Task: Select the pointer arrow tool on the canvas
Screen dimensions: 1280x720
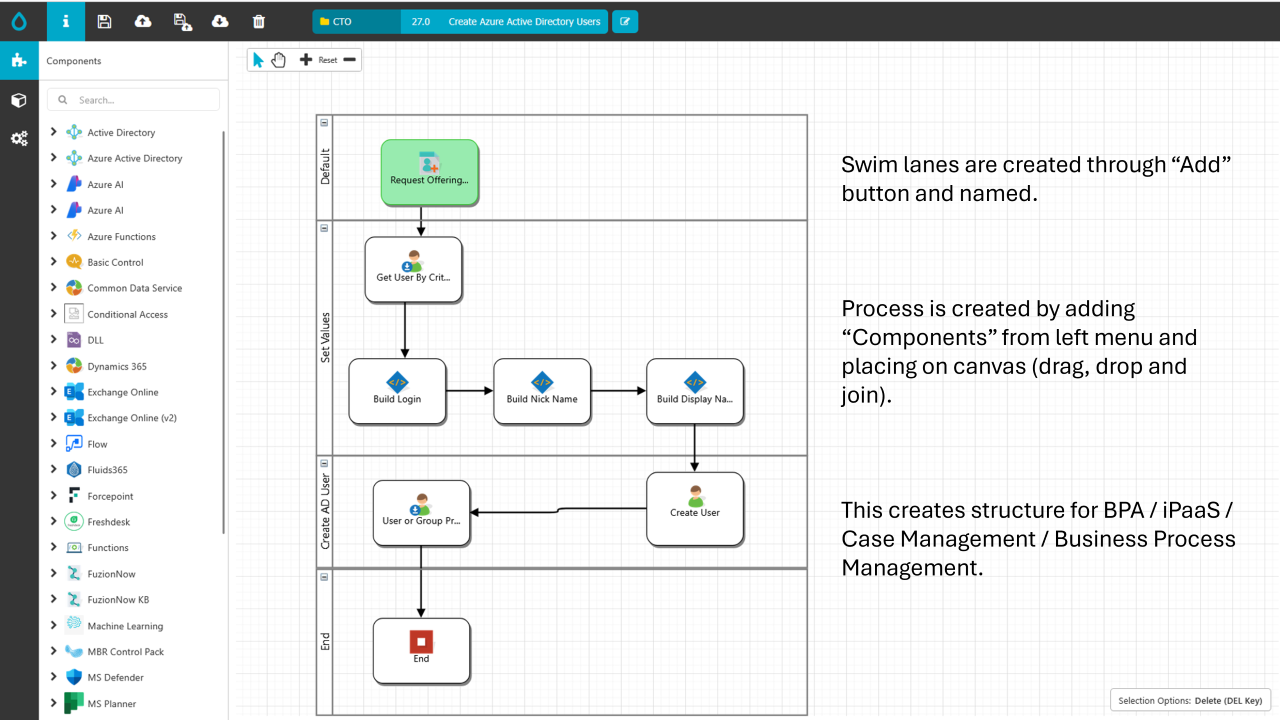Action: pos(258,60)
